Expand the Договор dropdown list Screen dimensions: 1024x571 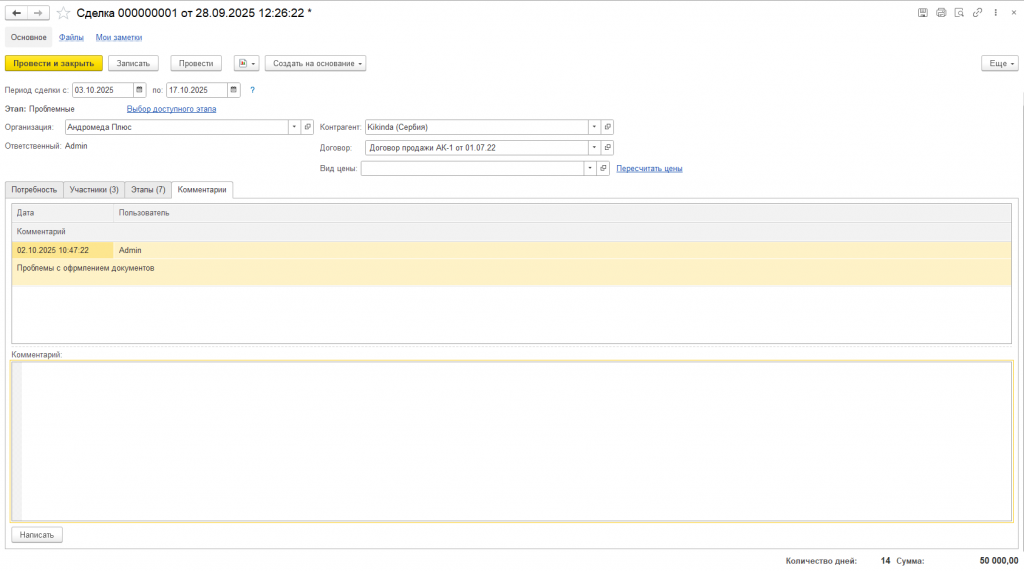coord(594,148)
